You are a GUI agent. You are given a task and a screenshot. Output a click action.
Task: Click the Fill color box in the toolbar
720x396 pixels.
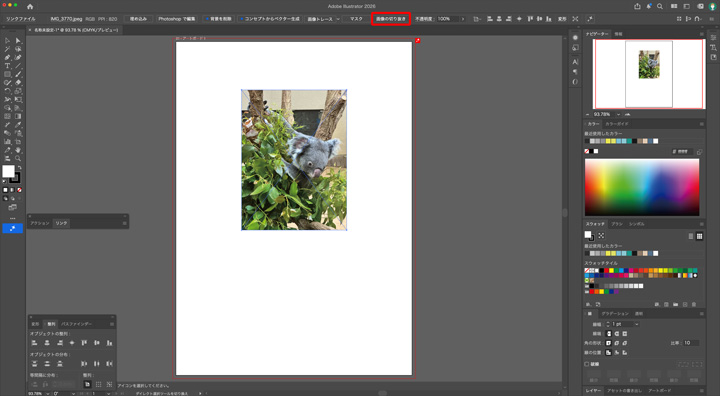point(8,171)
